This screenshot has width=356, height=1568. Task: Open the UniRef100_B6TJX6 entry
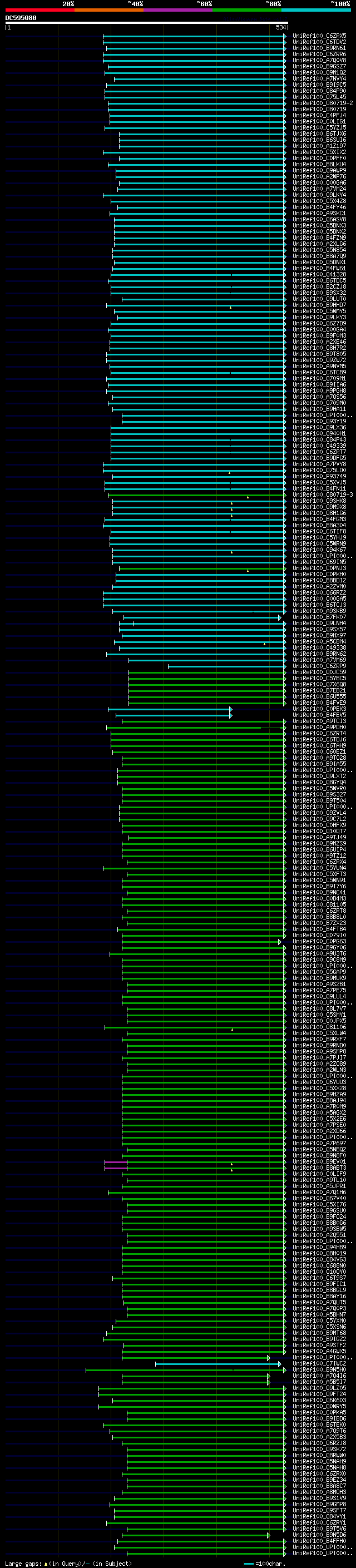click(x=319, y=134)
